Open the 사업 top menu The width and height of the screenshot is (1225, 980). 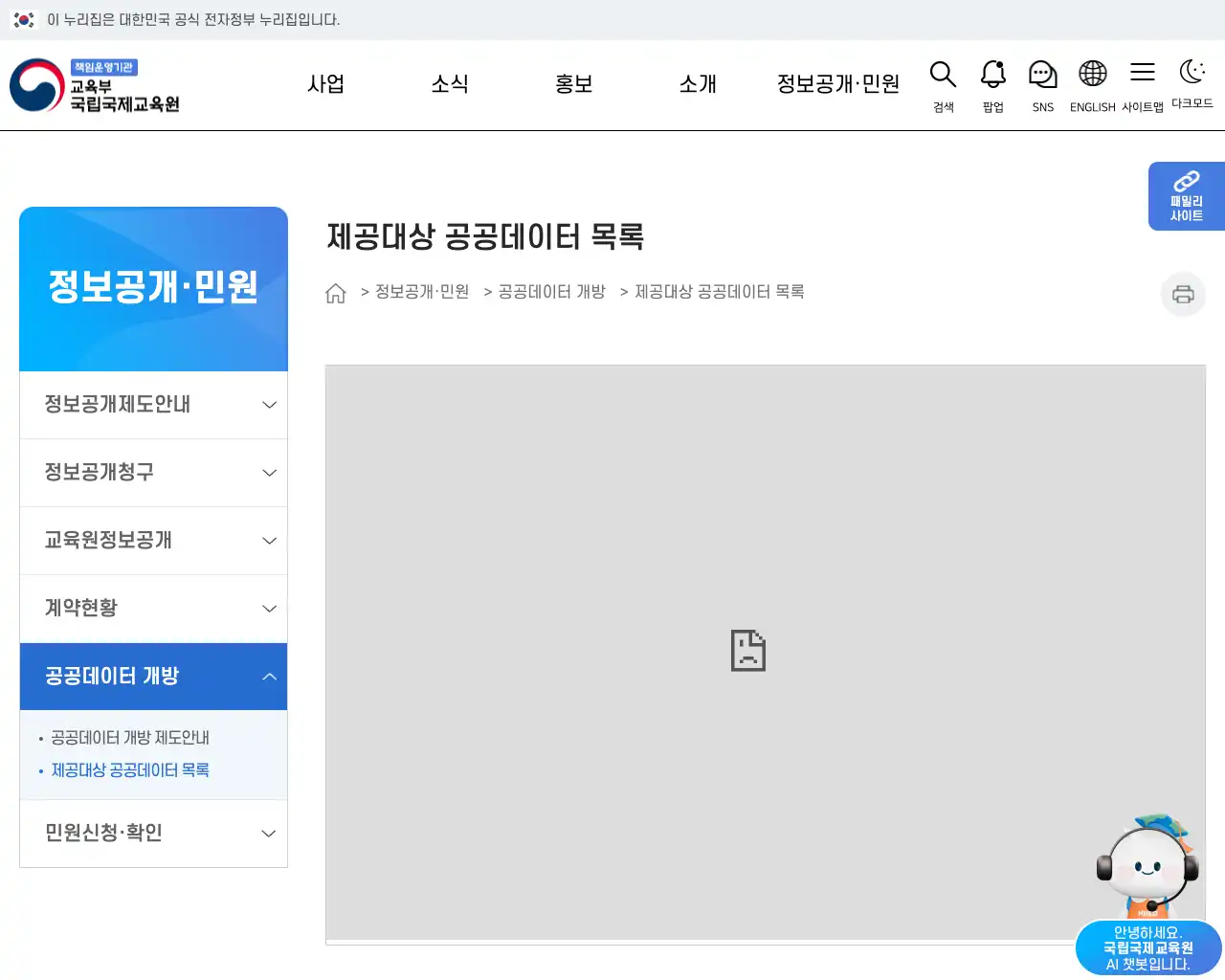coord(325,84)
